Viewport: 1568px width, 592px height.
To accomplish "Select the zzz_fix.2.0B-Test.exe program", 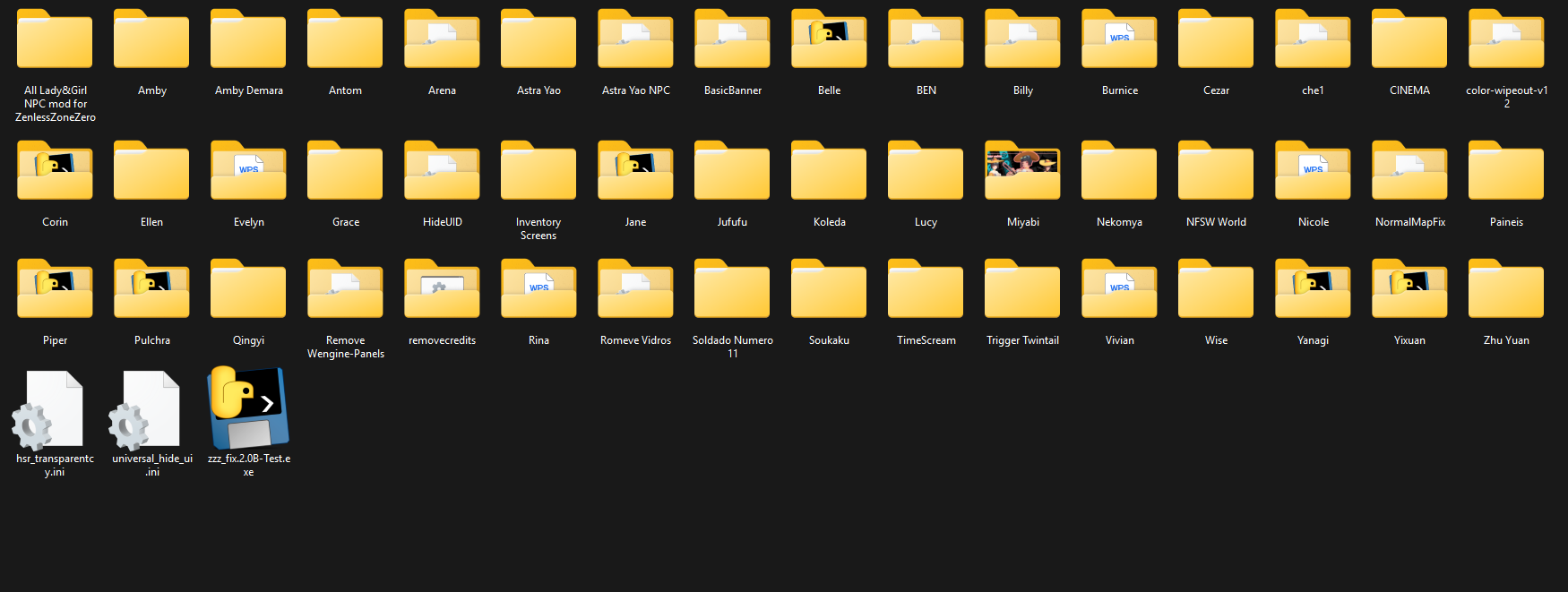I will click(248, 408).
